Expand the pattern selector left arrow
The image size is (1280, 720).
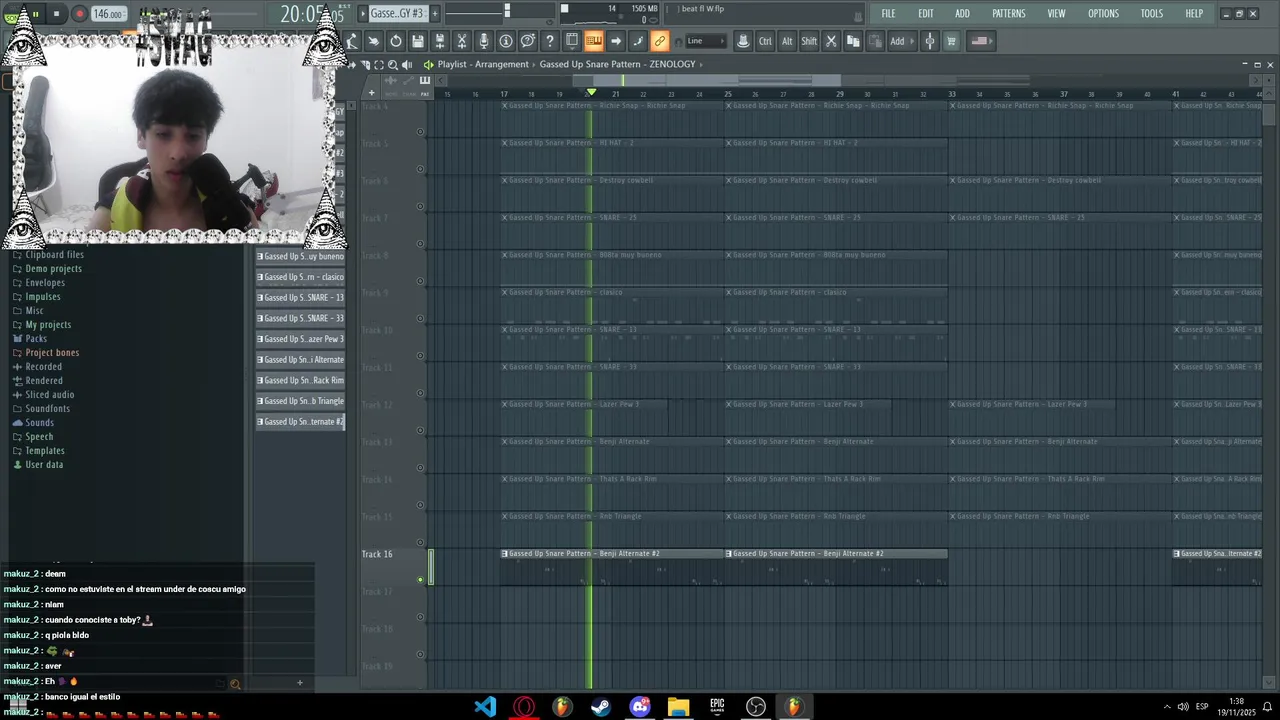(x=362, y=13)
